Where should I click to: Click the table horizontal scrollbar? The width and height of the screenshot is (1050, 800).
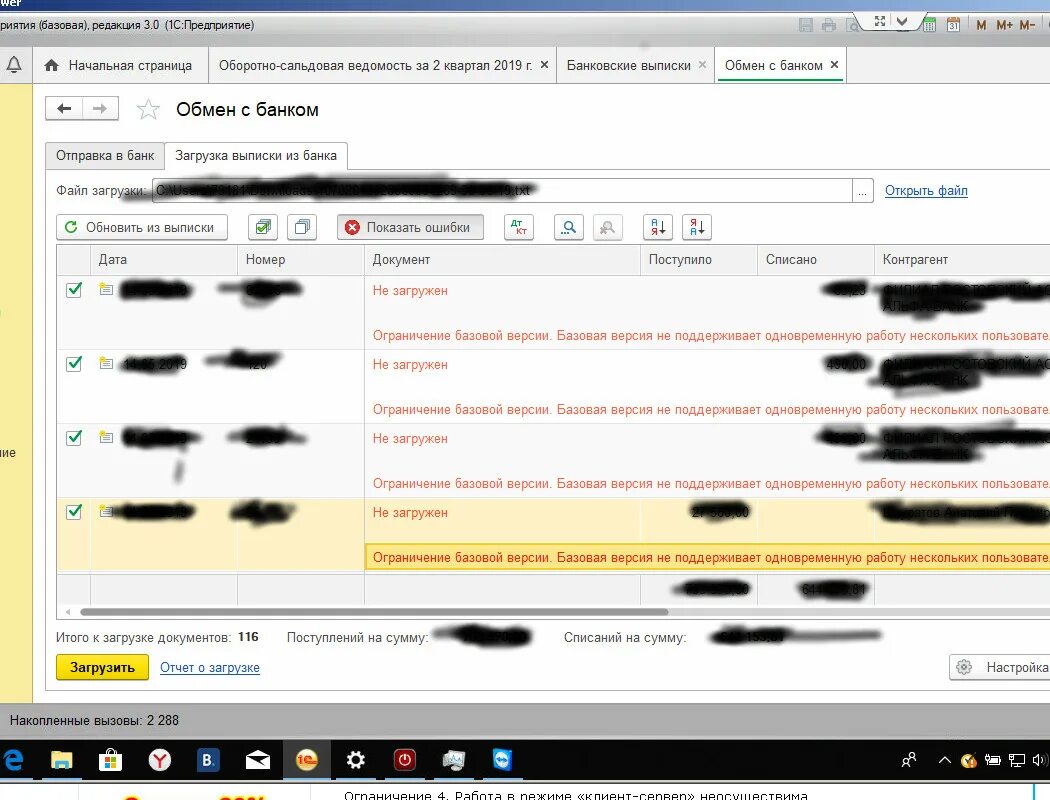point(374,612)
